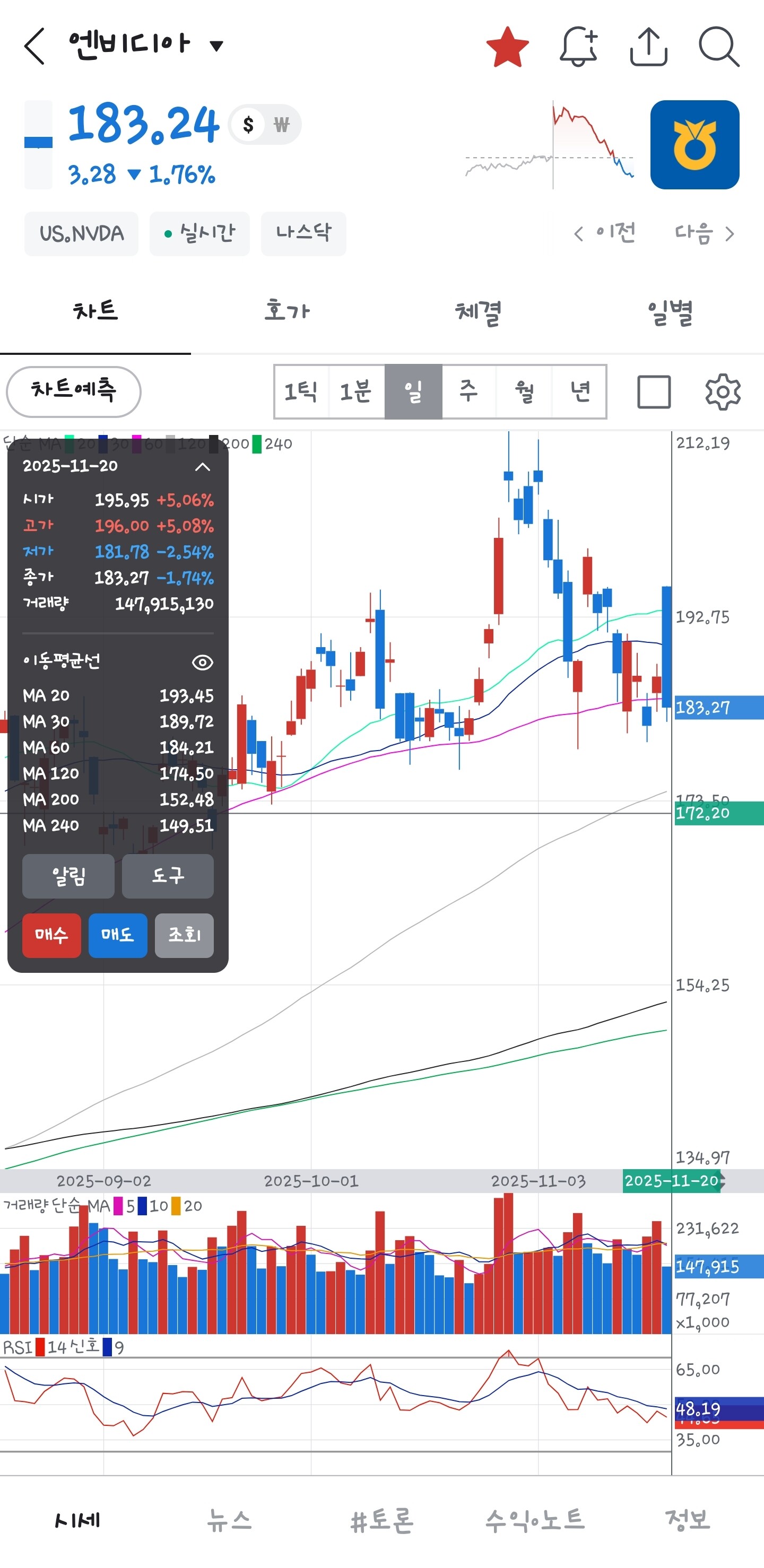Select the 1틱 chart interval
Image resolution: width=764 pixels, height=1568 pixels.
pyautogui.click(x=301, y=391)
